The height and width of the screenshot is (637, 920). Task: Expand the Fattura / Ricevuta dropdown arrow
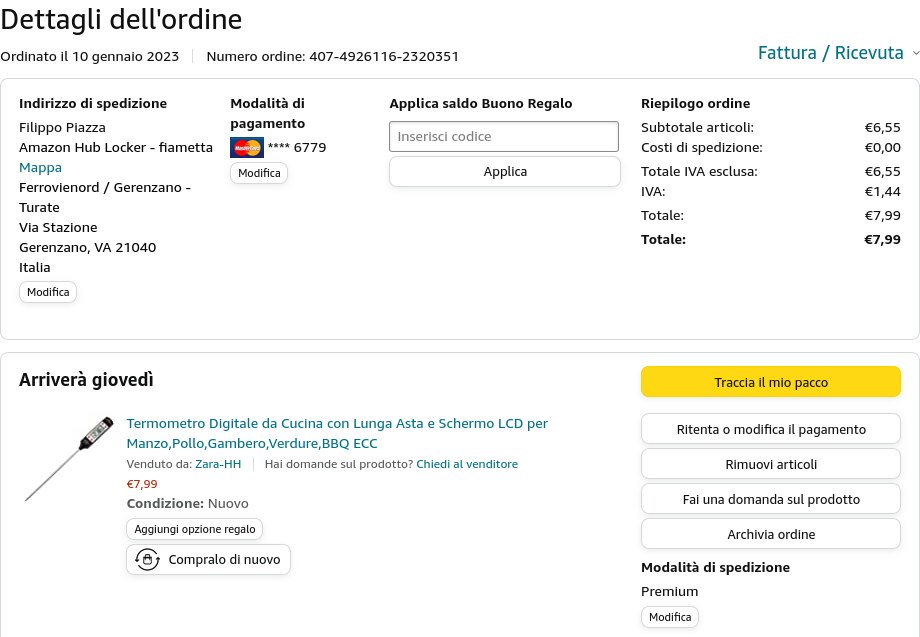point(915,53)
